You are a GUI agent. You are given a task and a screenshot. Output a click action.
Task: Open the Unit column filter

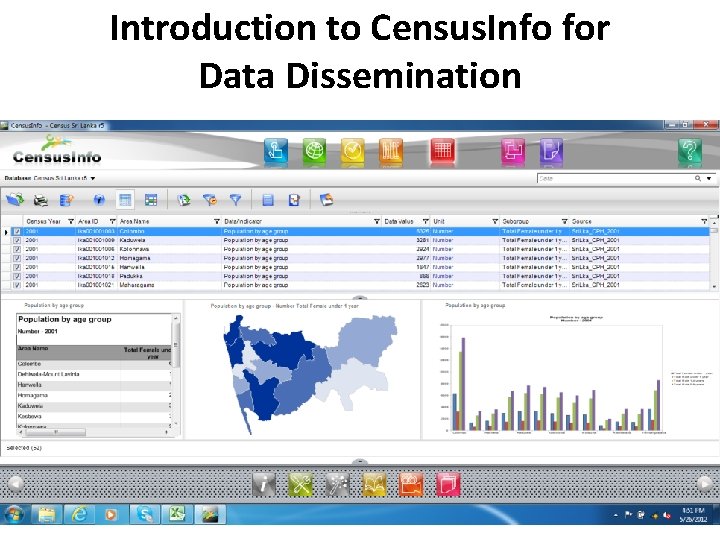coord(495,221)
